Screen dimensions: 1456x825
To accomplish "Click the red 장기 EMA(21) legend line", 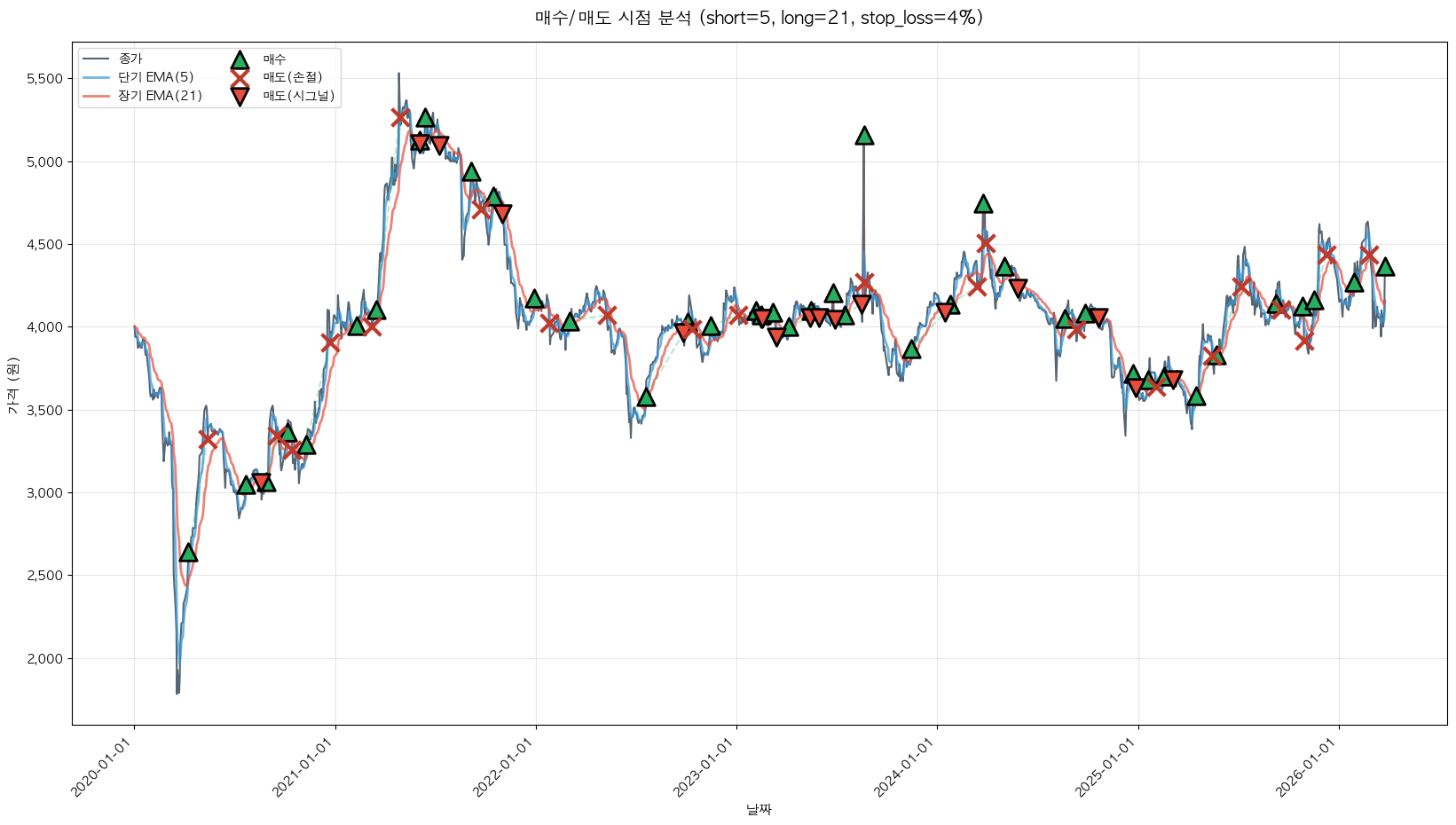I will tap(97, 96).
